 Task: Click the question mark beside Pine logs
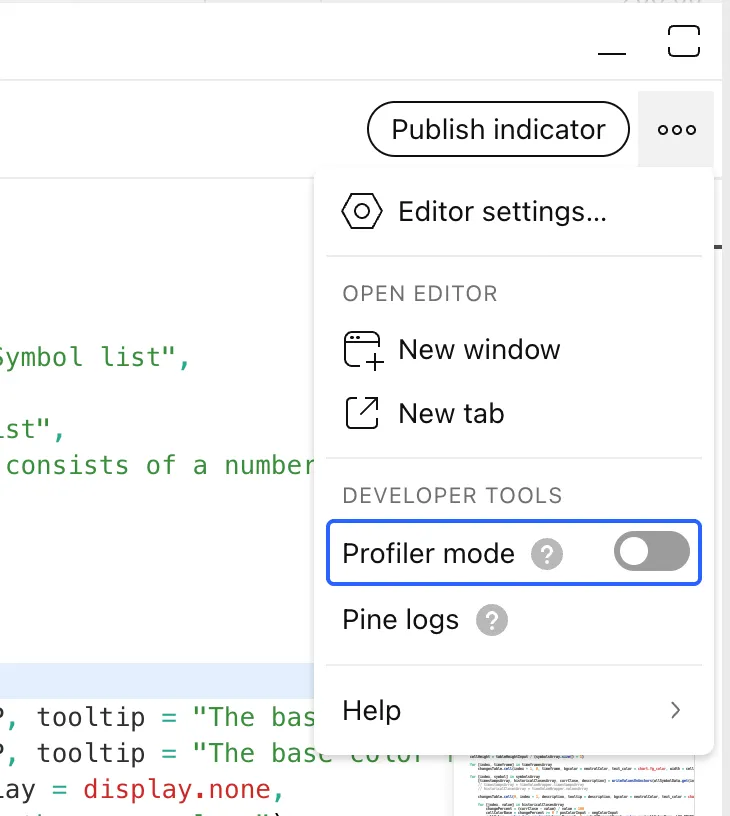[x=491, y=620]
